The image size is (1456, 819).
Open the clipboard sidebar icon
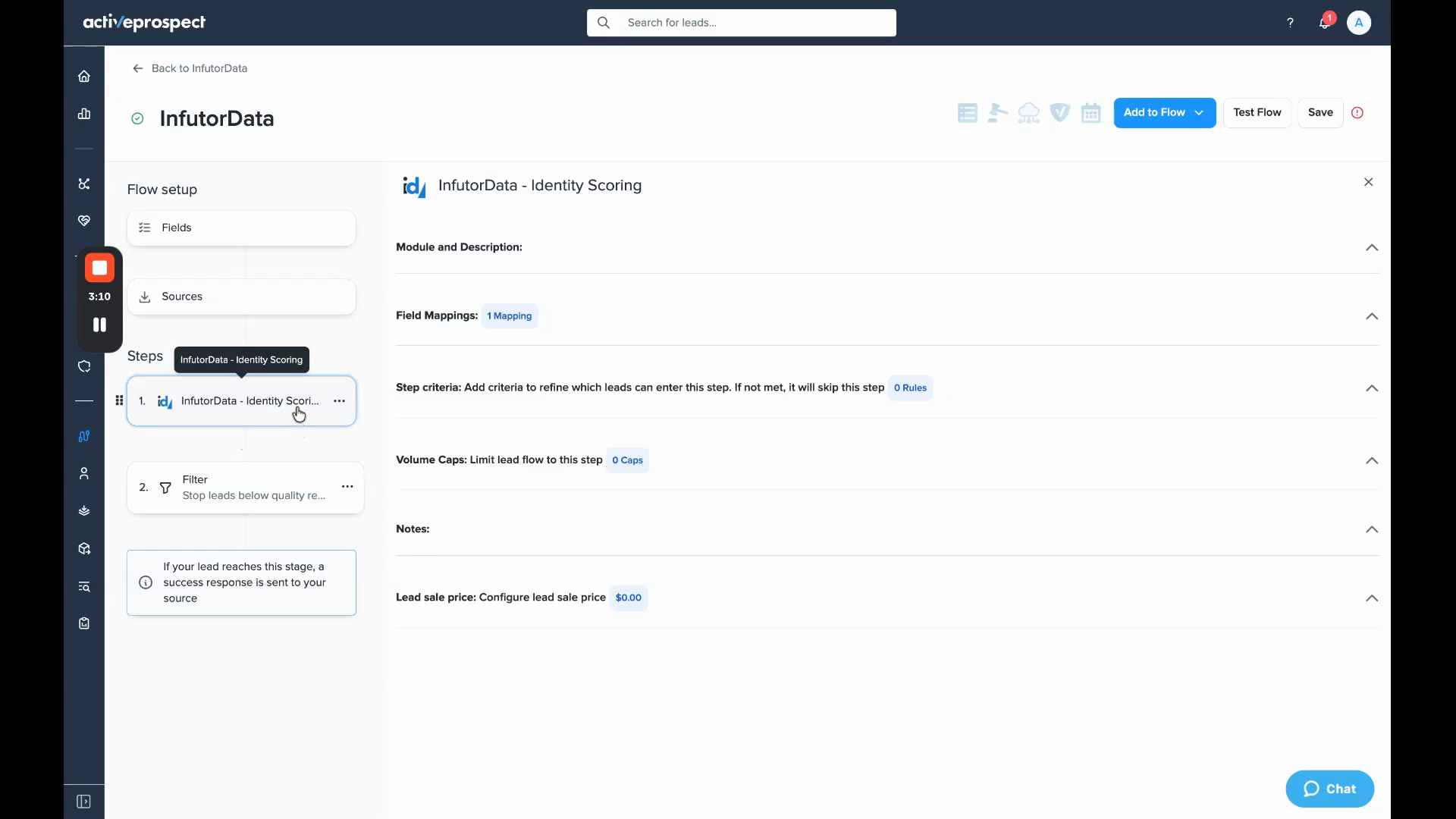pyautogui.click(x=84, y=623)
